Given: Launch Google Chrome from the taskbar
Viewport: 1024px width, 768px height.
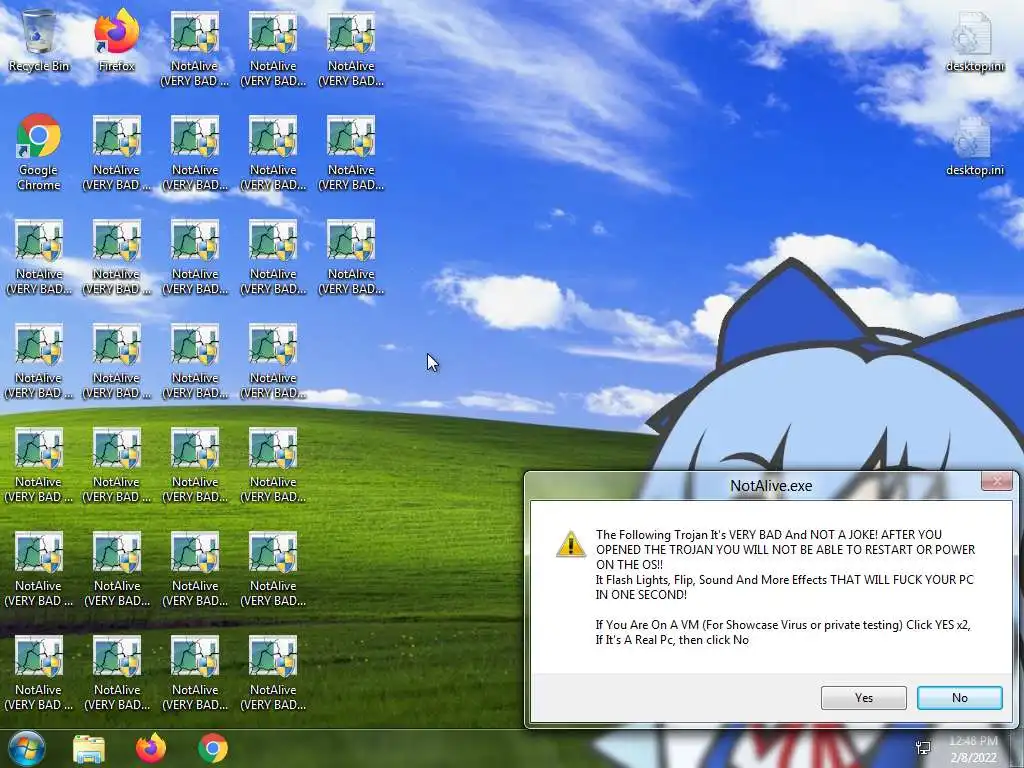Looking at the screenshot, I should pyautogui.click(x=213, y=748).
